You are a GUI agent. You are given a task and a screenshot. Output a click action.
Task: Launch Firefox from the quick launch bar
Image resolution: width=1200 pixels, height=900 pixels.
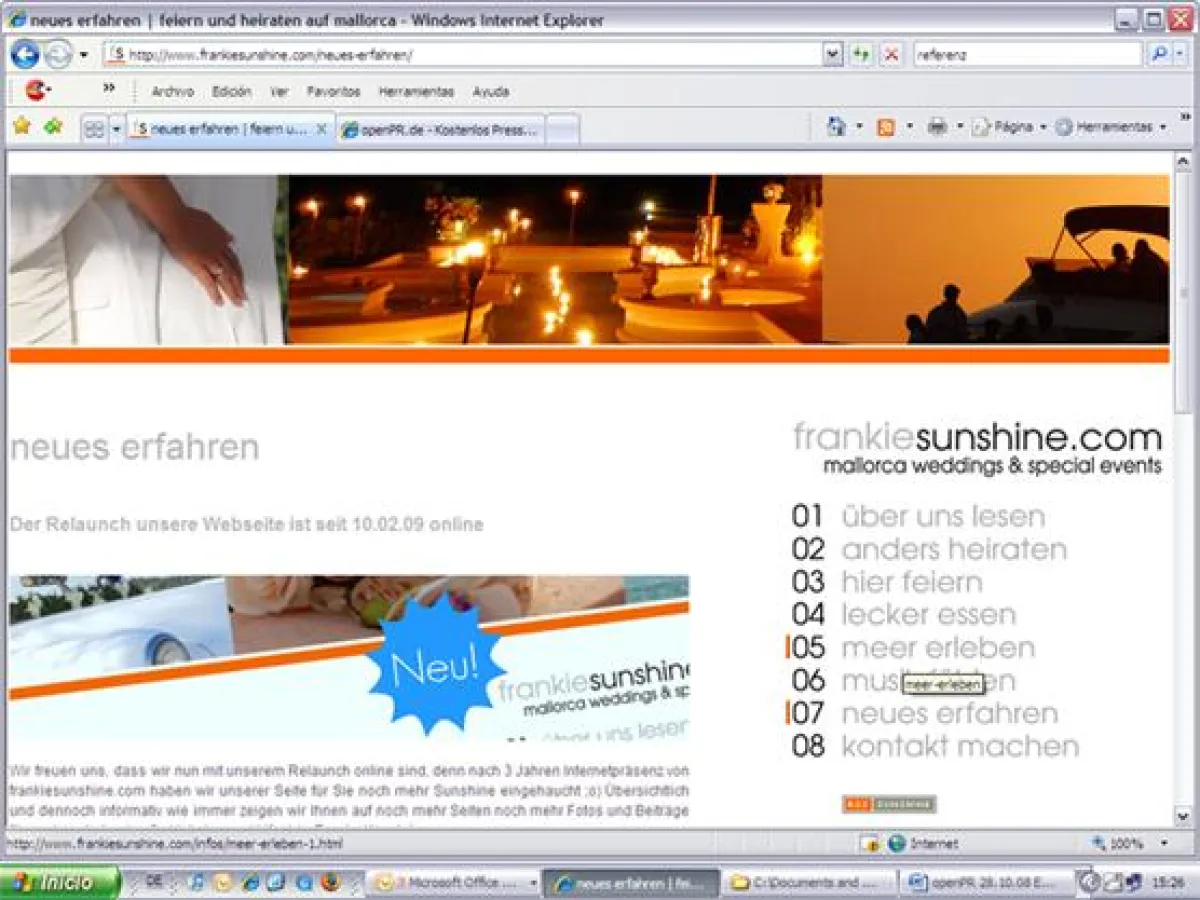pyautogui.click(x=330, y=882)
